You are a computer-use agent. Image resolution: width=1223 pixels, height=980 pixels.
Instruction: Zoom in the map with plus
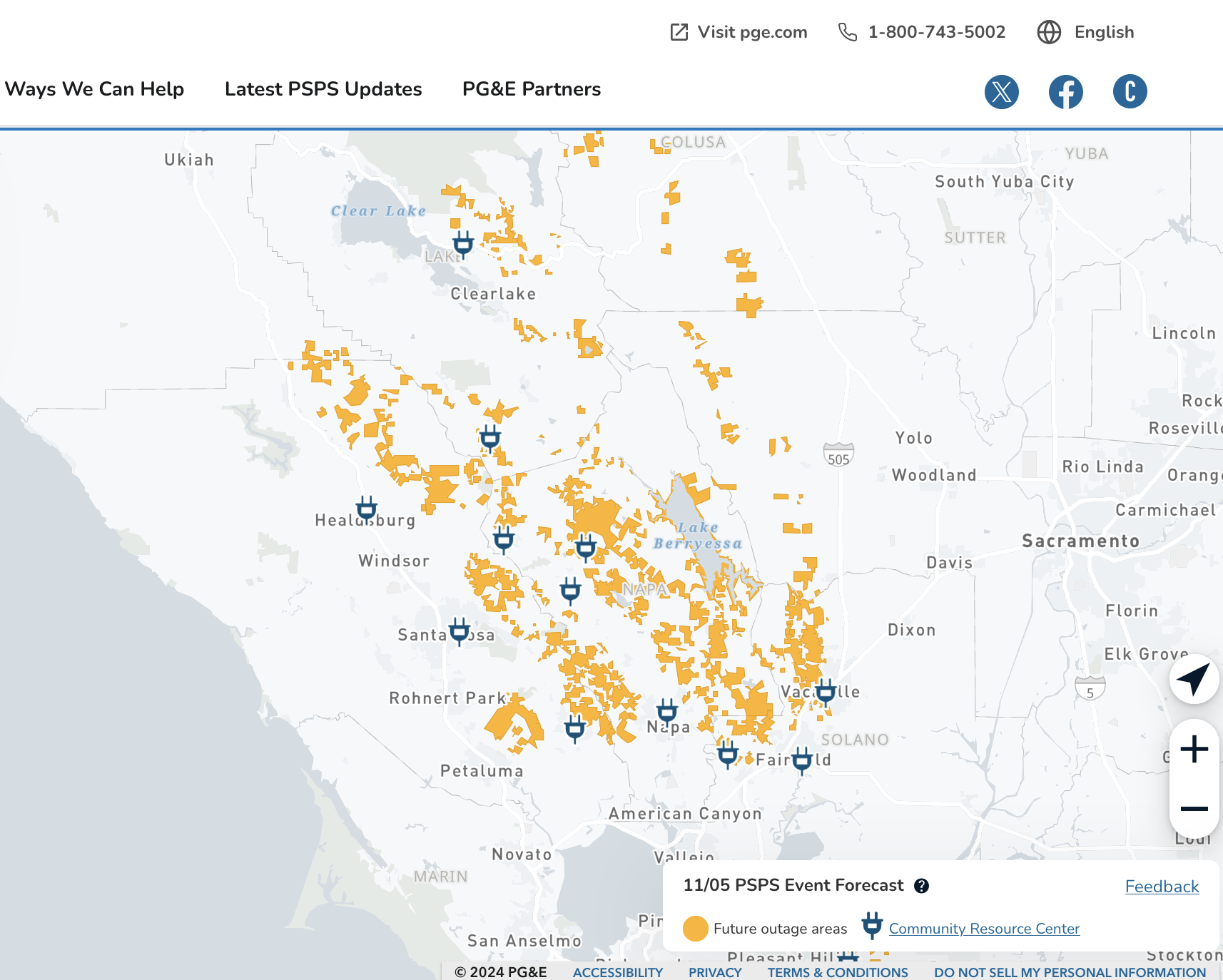[x=1194, y=749]
